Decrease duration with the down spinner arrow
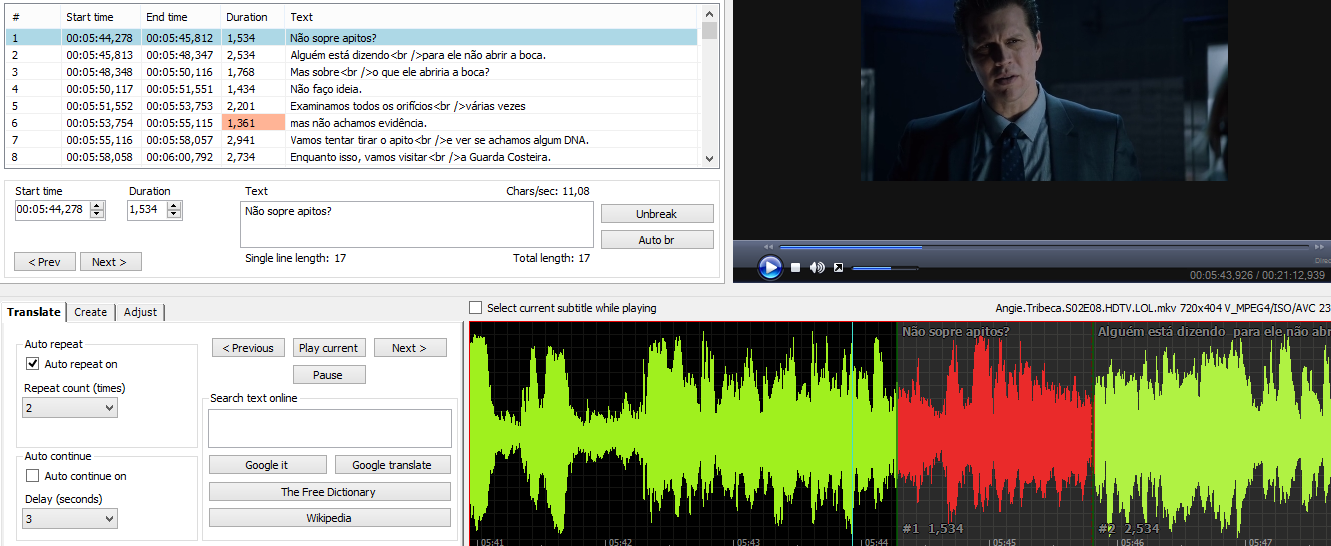The image size is (1331, 546). point(174,214)
